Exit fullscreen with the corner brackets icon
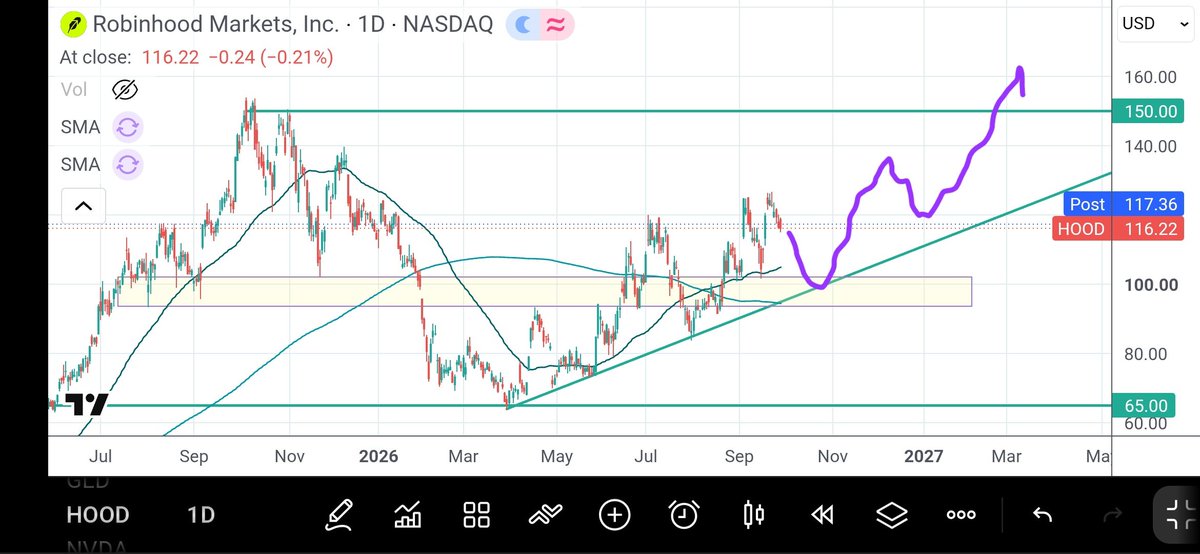Image resolution: width=1200 pixels, height=554 pixels. pyautogui.click(x=1179, y=513)
